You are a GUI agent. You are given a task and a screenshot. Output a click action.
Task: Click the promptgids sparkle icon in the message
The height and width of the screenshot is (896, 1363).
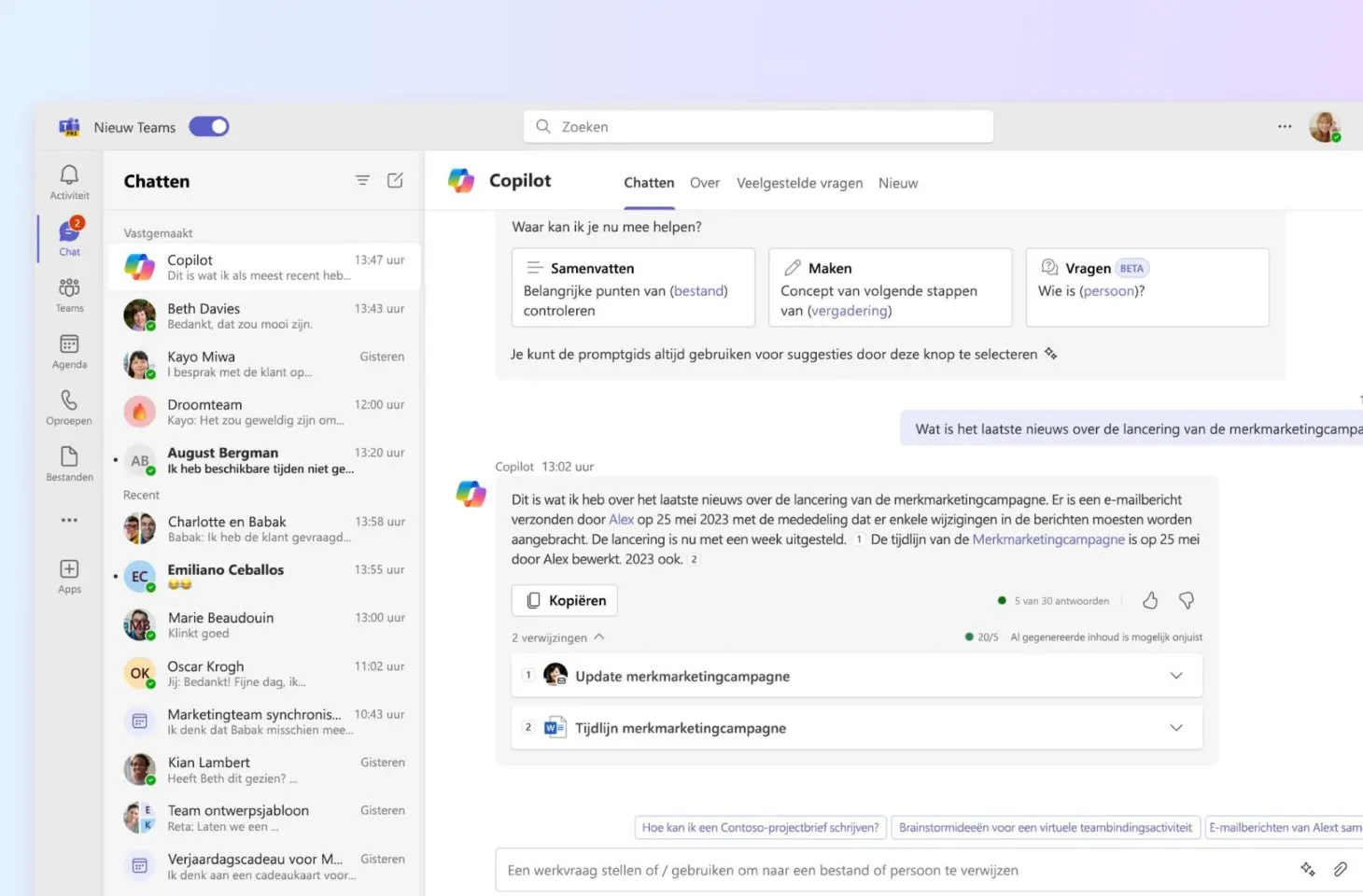(x=1050, y=354)
